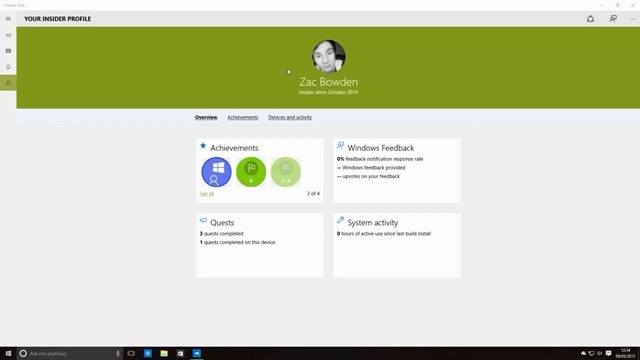Click the faded two-star flag achievement badge
This screenshot has height=360, width=640.
pyautogui.click(x=286, y=172)
